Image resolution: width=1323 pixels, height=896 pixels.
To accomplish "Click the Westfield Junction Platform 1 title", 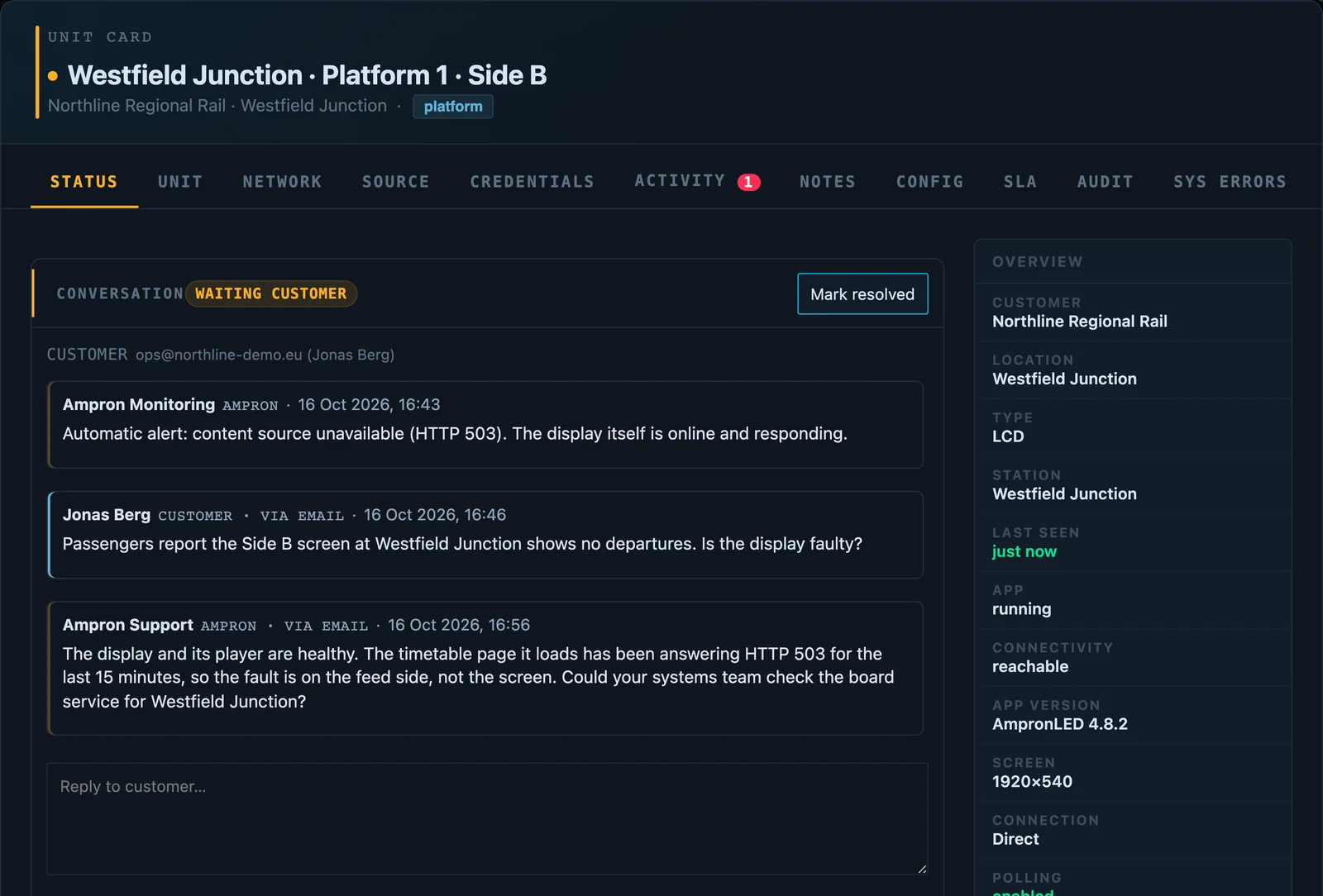I will click(x=307, y=75).
